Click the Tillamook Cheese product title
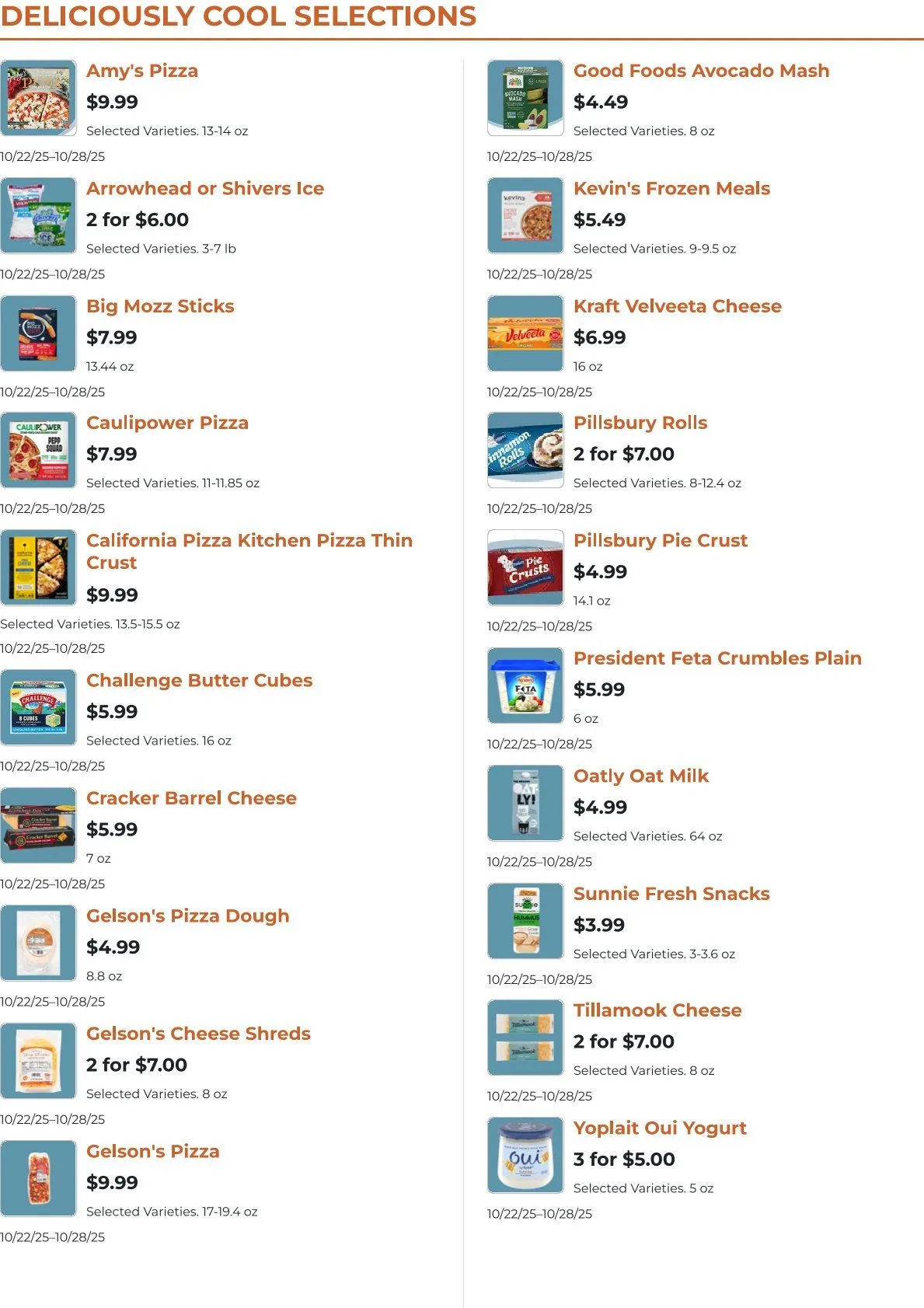The image size is (924, 1308). pos(657,1010)
